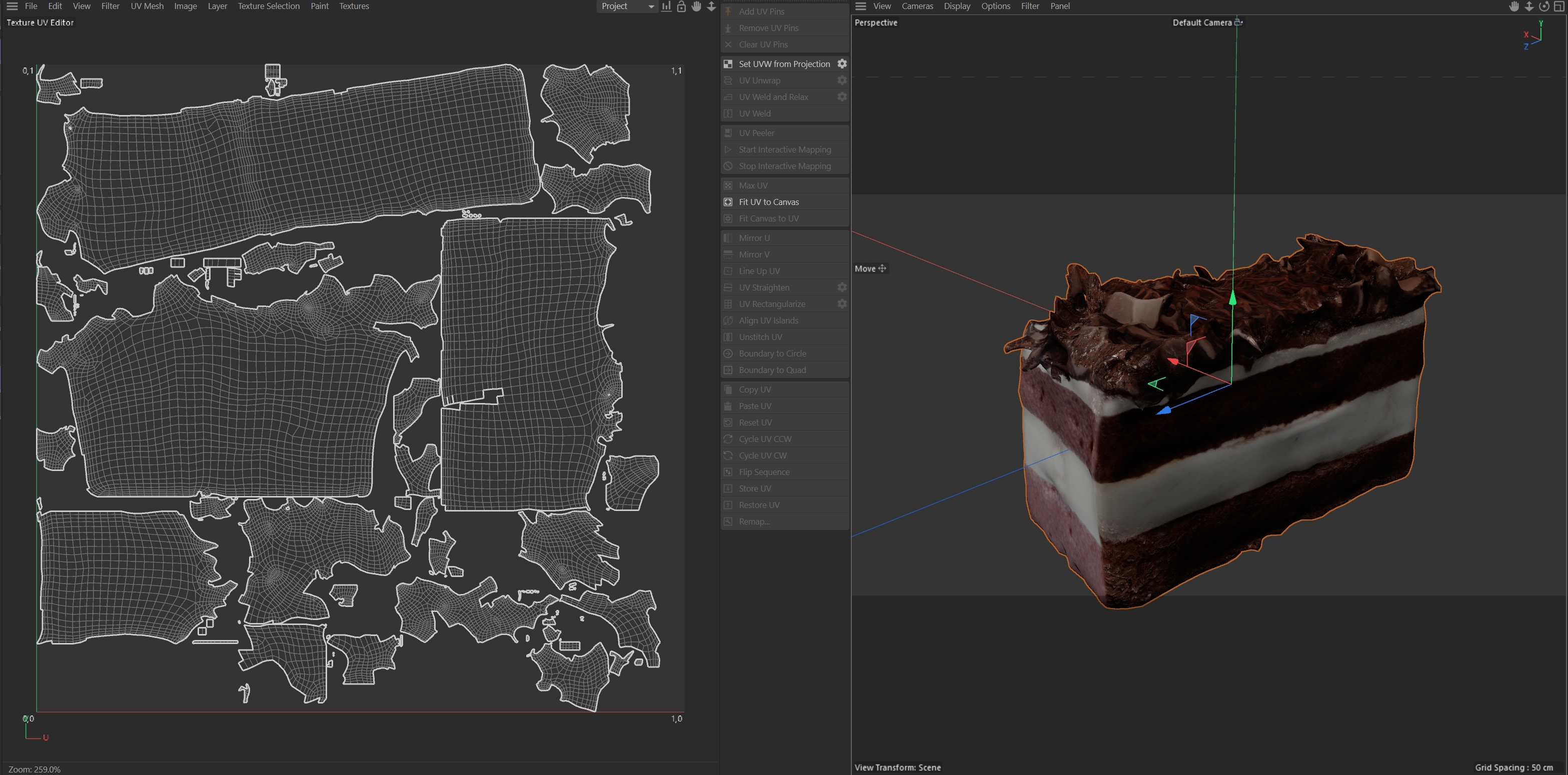Click the UV editor pan hand icon
The width and height of the screenshot is (1568, 775).
696,6
